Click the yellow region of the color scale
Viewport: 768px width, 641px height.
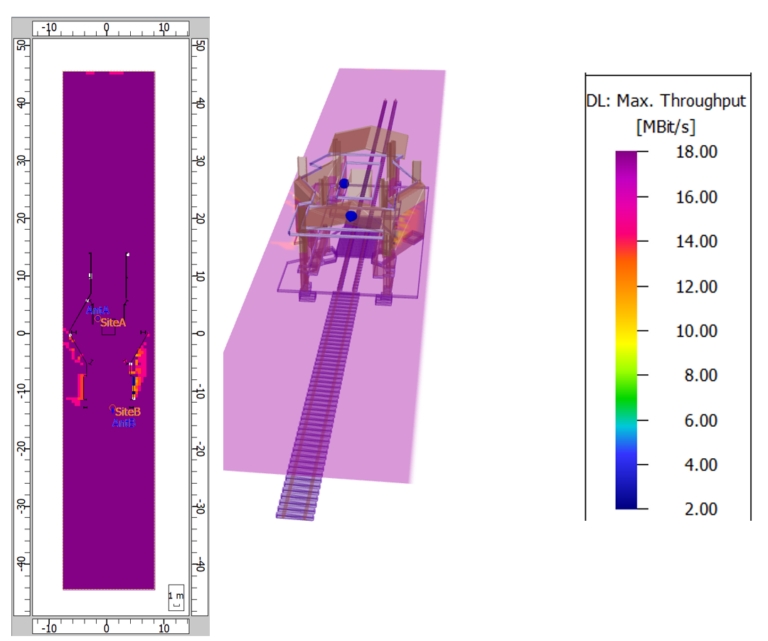point(627,331)
